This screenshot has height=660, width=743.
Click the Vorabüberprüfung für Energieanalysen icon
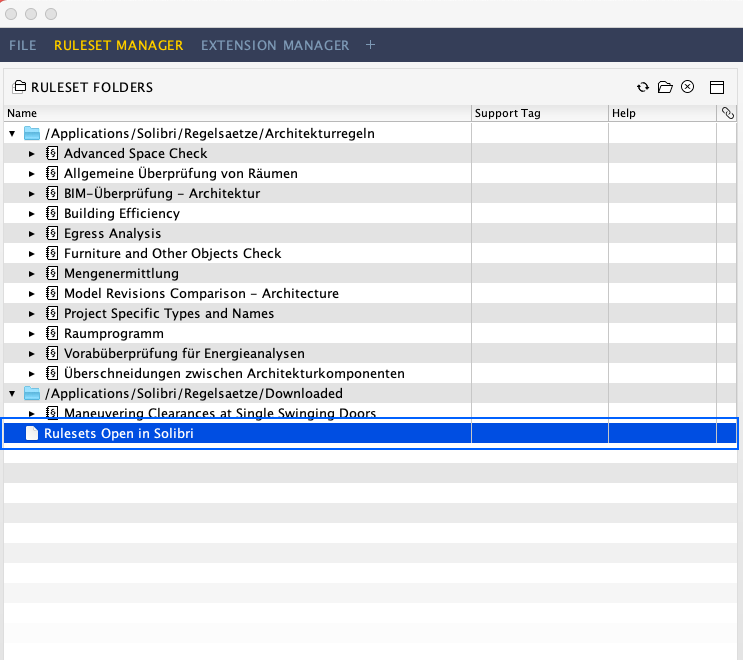click(x=52, y=353)
